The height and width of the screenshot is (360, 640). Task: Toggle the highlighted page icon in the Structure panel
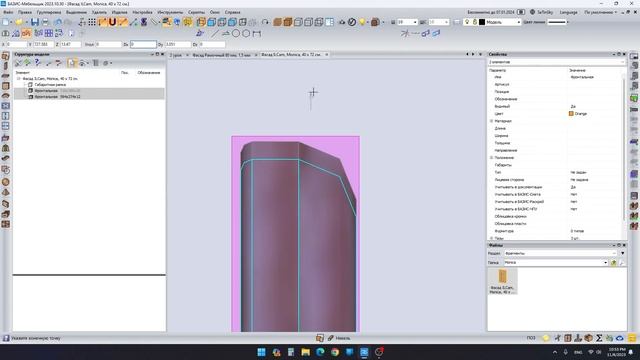(x=72, y=63)
